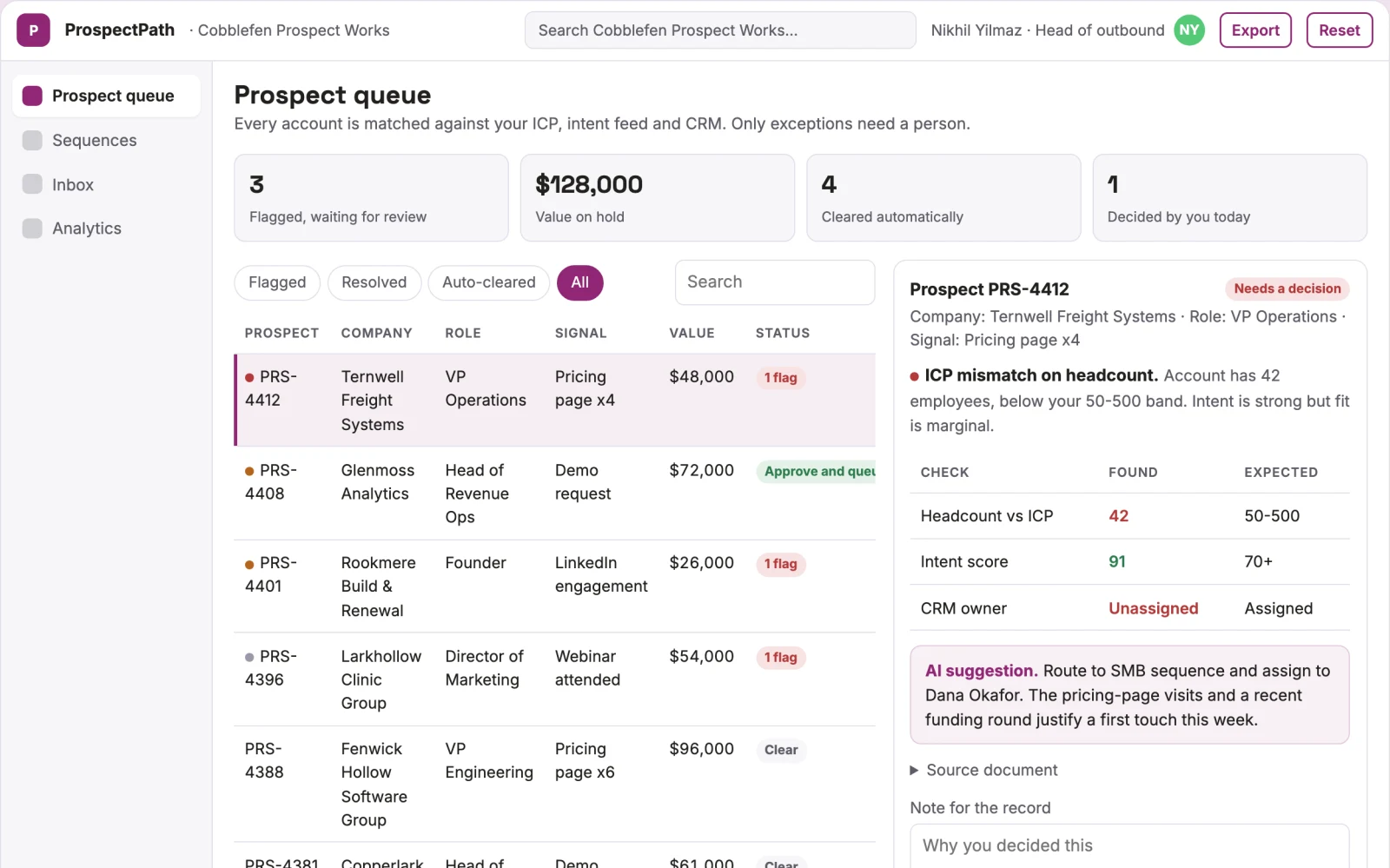The image size is (1390, 868).
Task: Go to Inbox in the sidebar
Action: (106, 184)
